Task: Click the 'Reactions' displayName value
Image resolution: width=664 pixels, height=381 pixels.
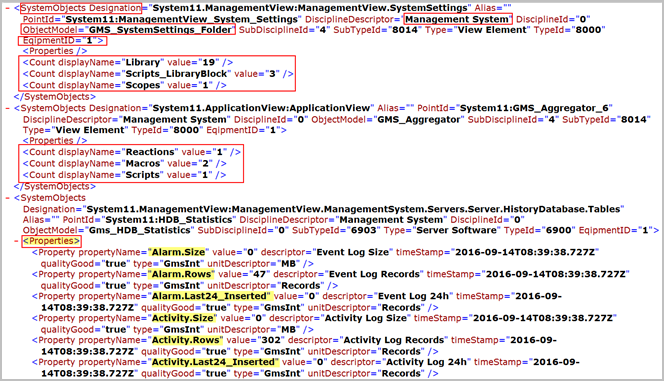Action: [150, 152]
